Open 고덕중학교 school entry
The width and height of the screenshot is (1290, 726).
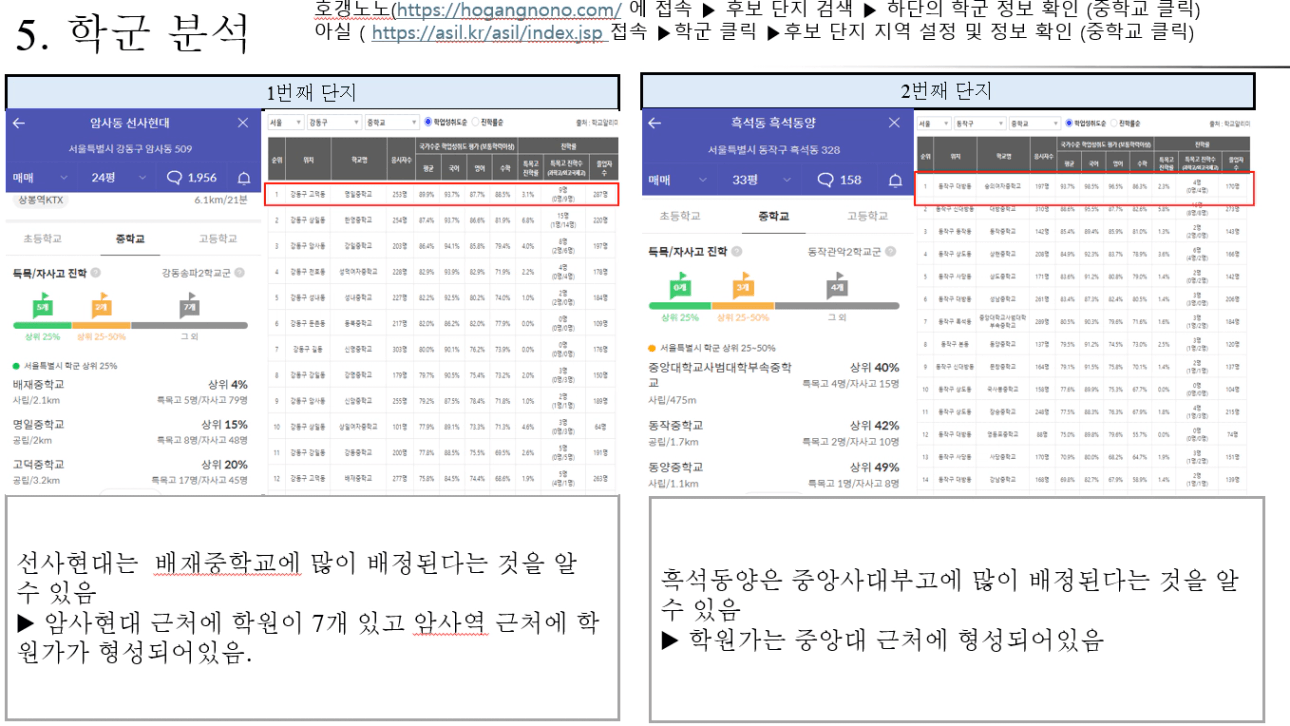point(130,472)
